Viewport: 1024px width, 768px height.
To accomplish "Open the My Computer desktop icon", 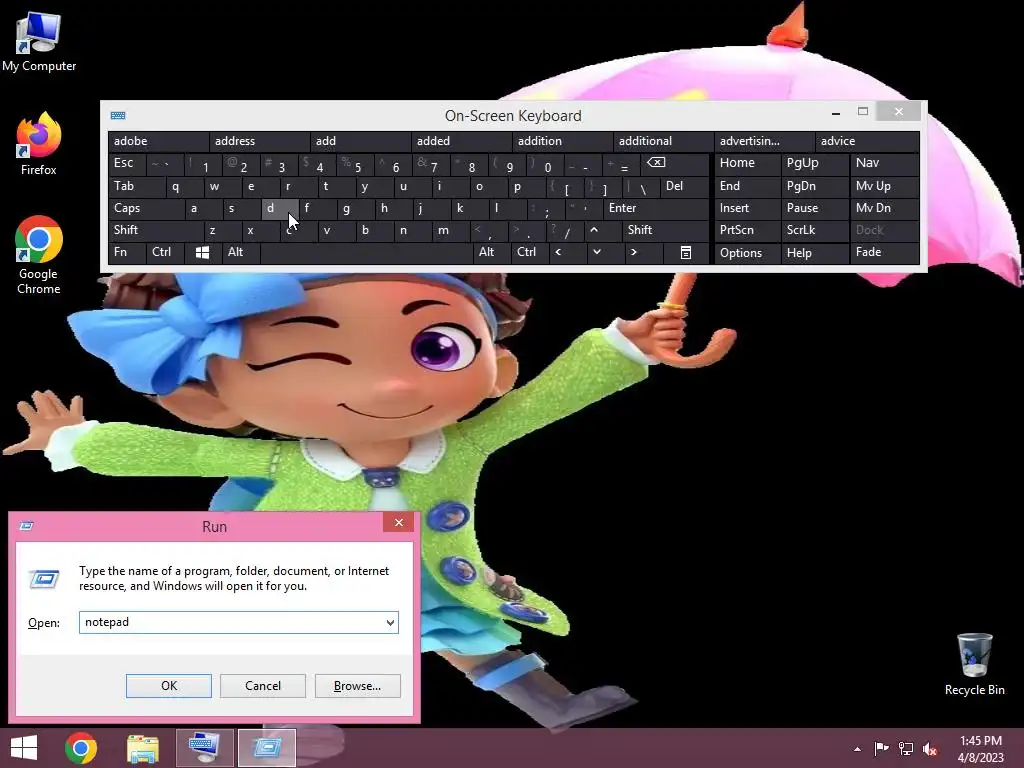I will coord(39,42).
